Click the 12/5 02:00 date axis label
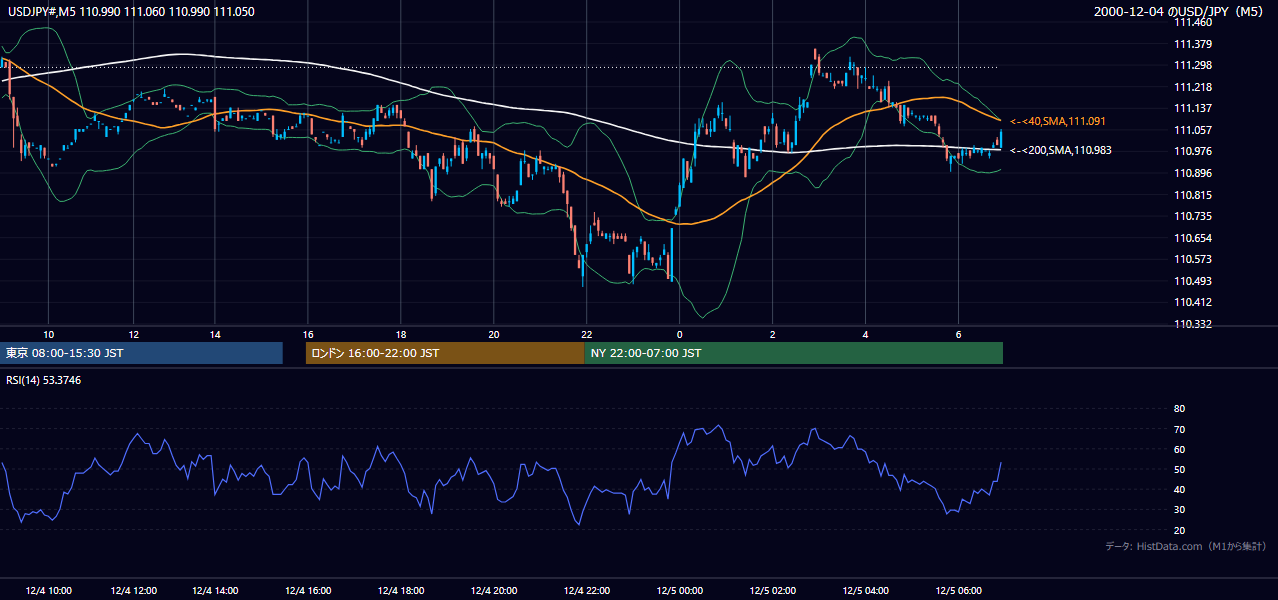Viewport: 1278px width, 600px height. [x=773, y=591]
